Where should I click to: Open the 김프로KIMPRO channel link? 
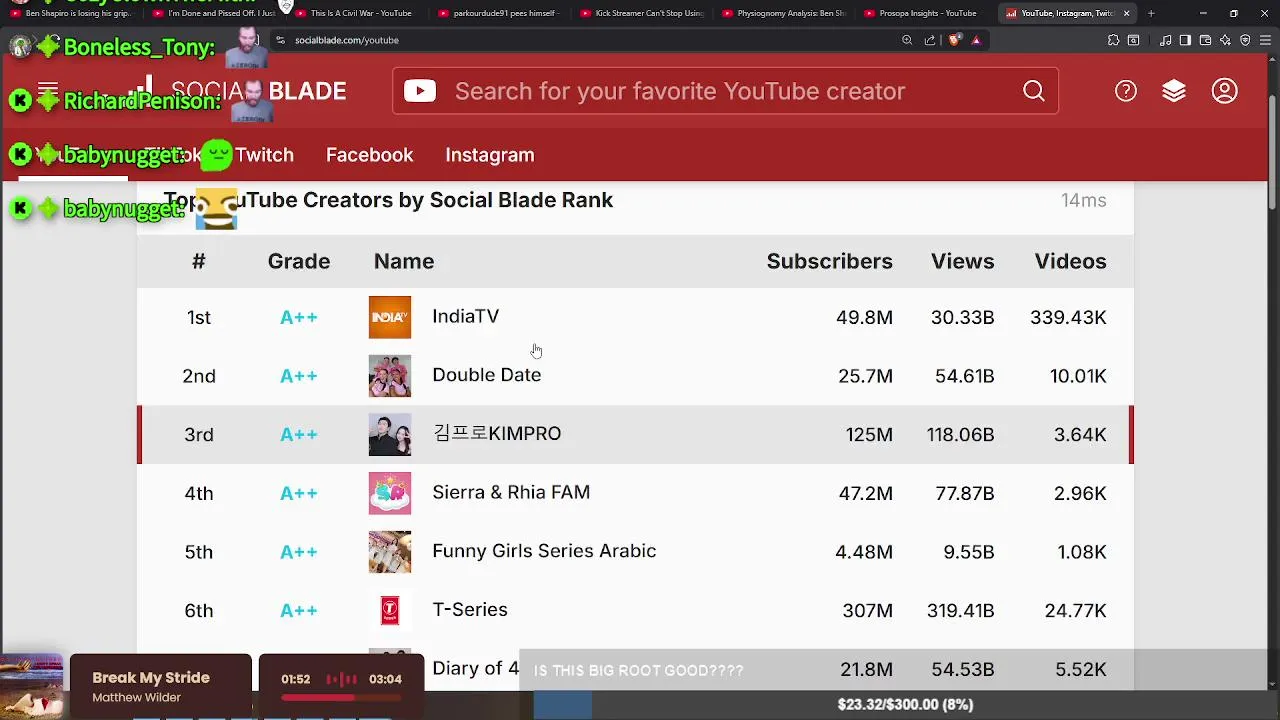[497, 433]
